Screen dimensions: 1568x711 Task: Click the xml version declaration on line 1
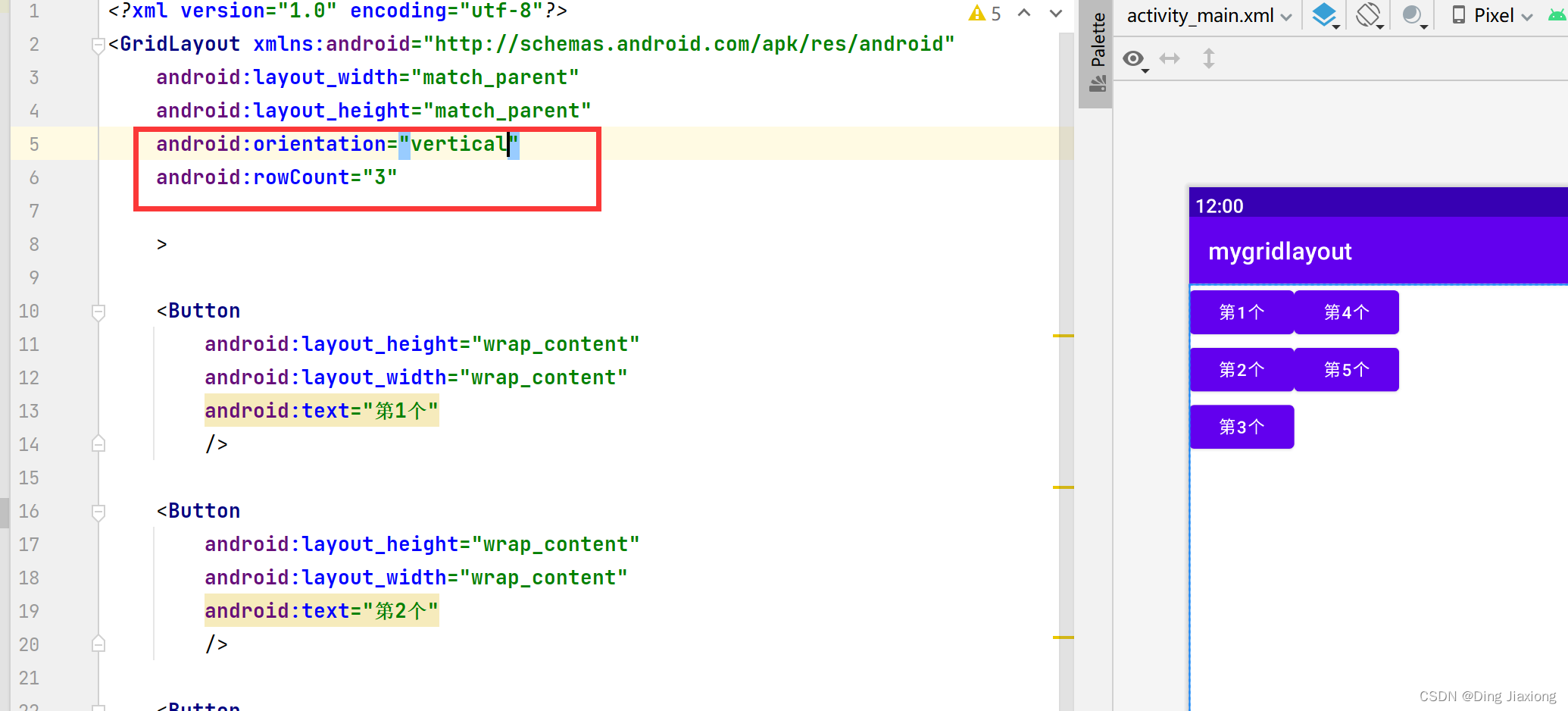click(338, 11)
